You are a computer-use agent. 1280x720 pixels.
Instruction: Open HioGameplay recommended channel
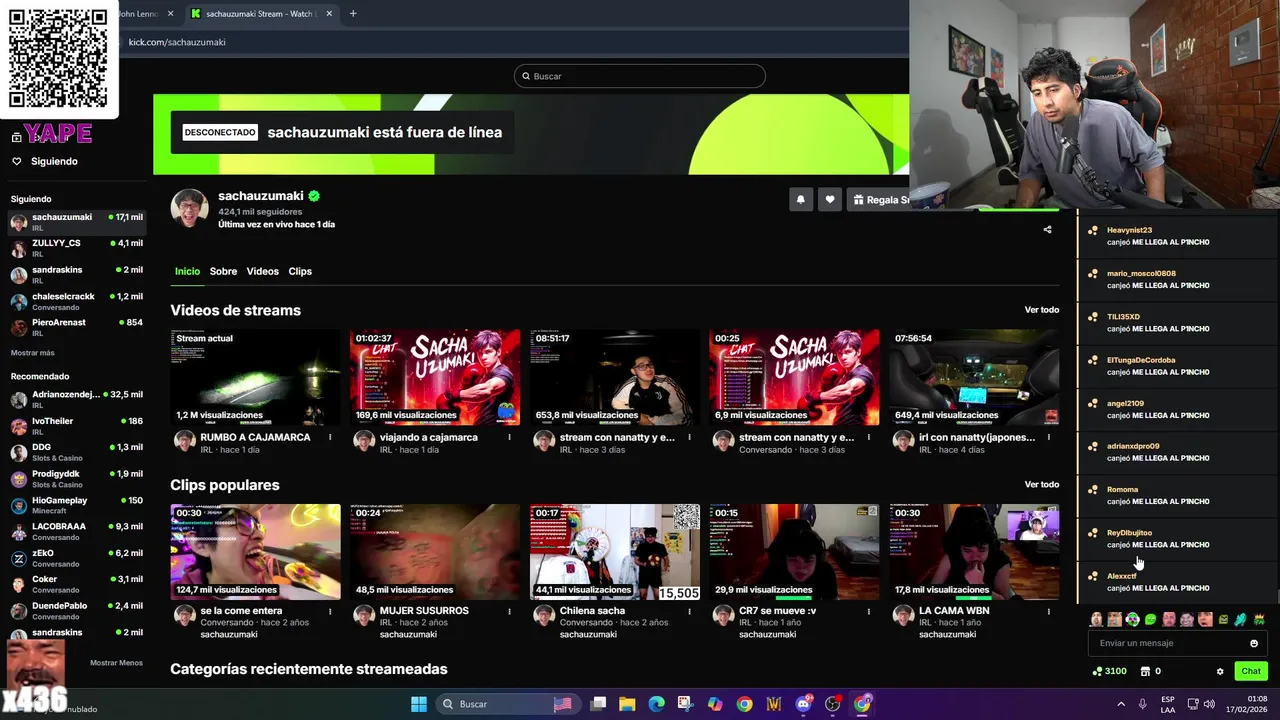tap(77, 505)
